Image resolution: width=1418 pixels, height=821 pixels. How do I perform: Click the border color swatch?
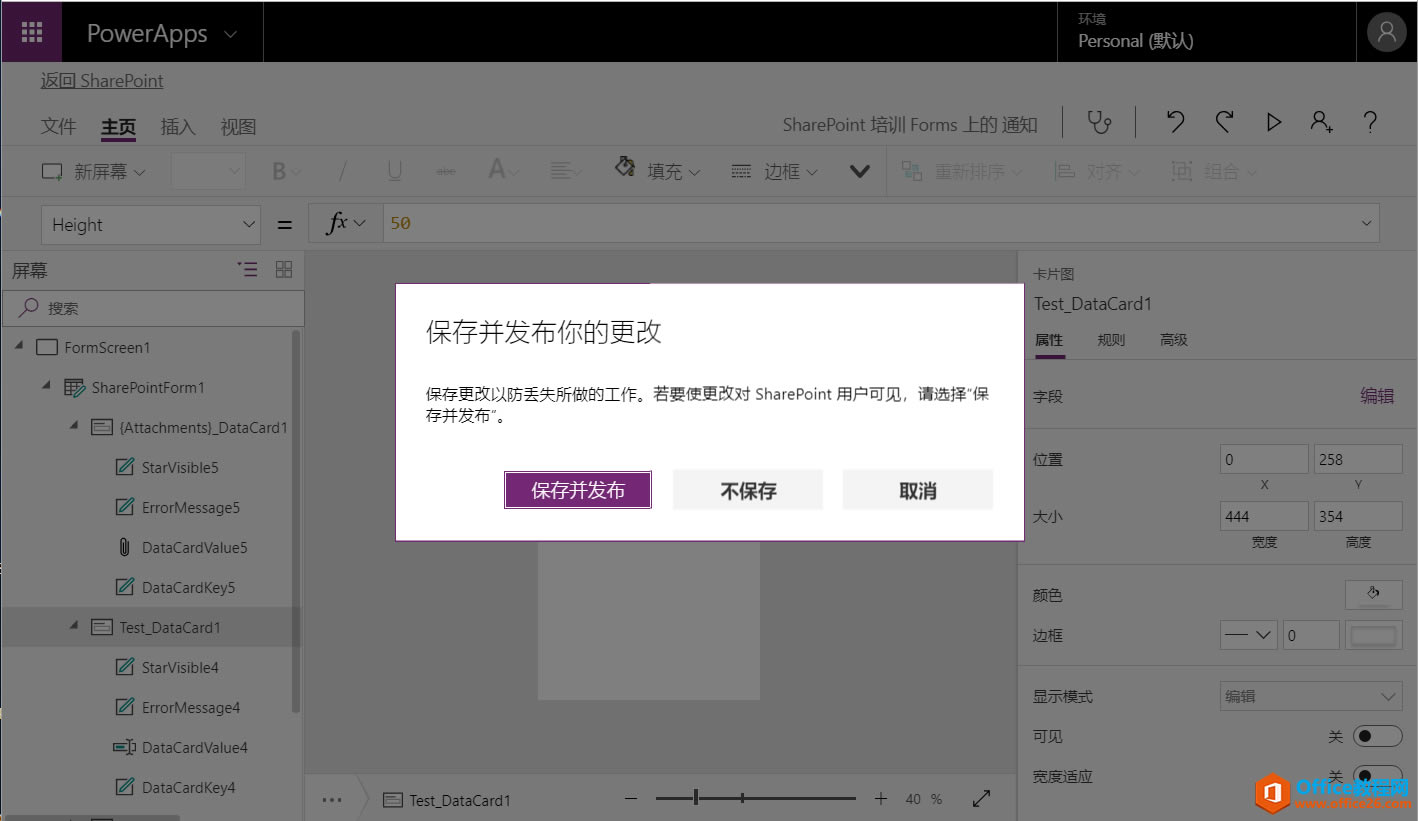1374,635
